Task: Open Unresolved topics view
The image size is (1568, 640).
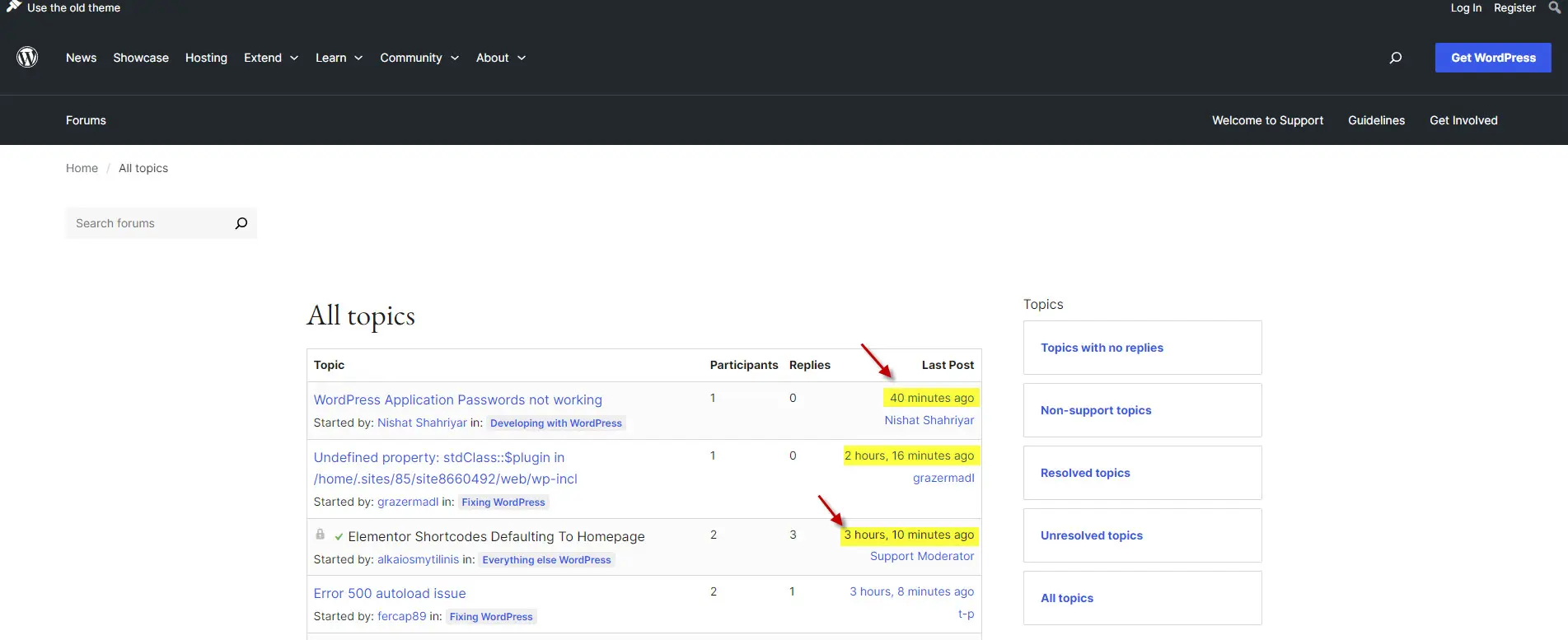Action: tap(1142, 535)
